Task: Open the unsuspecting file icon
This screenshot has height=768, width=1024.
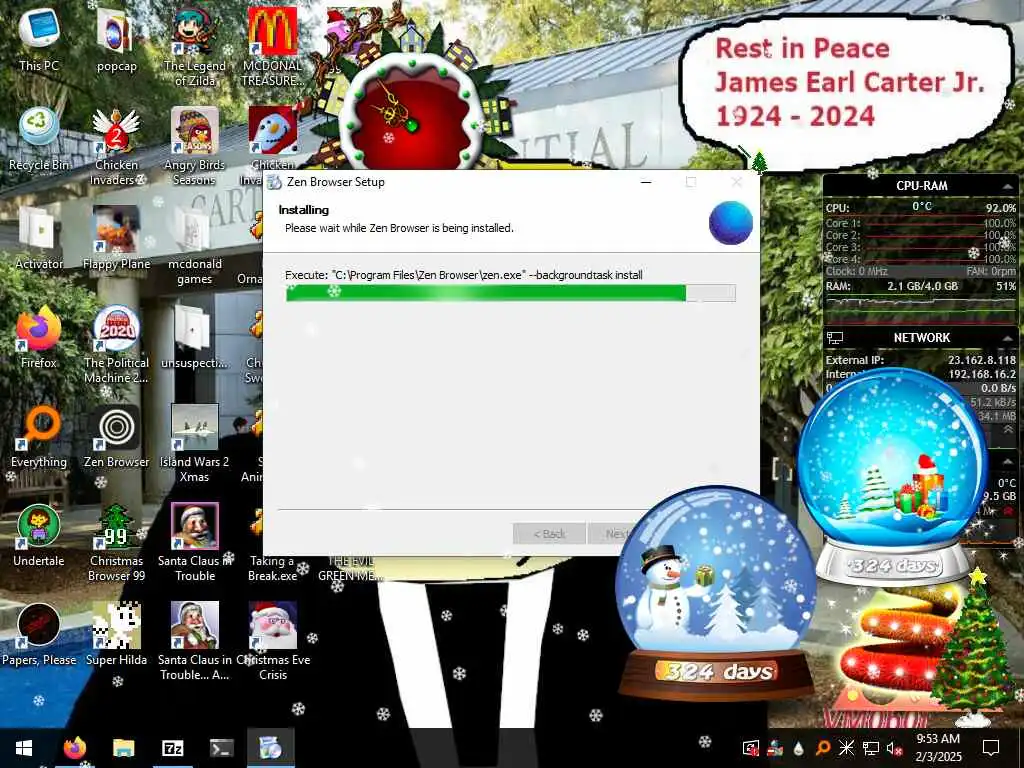Action: pos(195,337)
